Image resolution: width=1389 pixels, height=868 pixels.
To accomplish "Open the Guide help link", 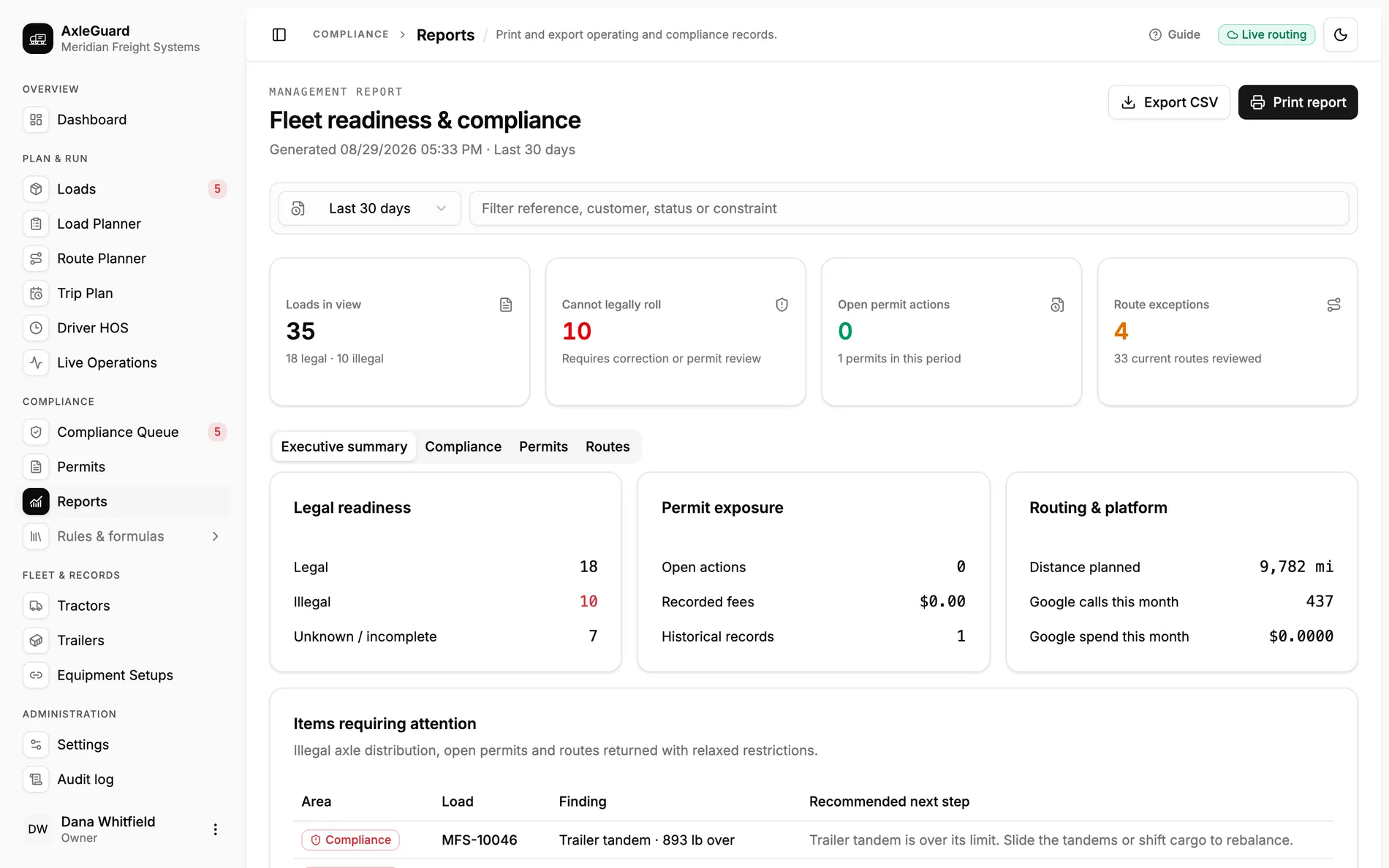I will point(1174,34).
